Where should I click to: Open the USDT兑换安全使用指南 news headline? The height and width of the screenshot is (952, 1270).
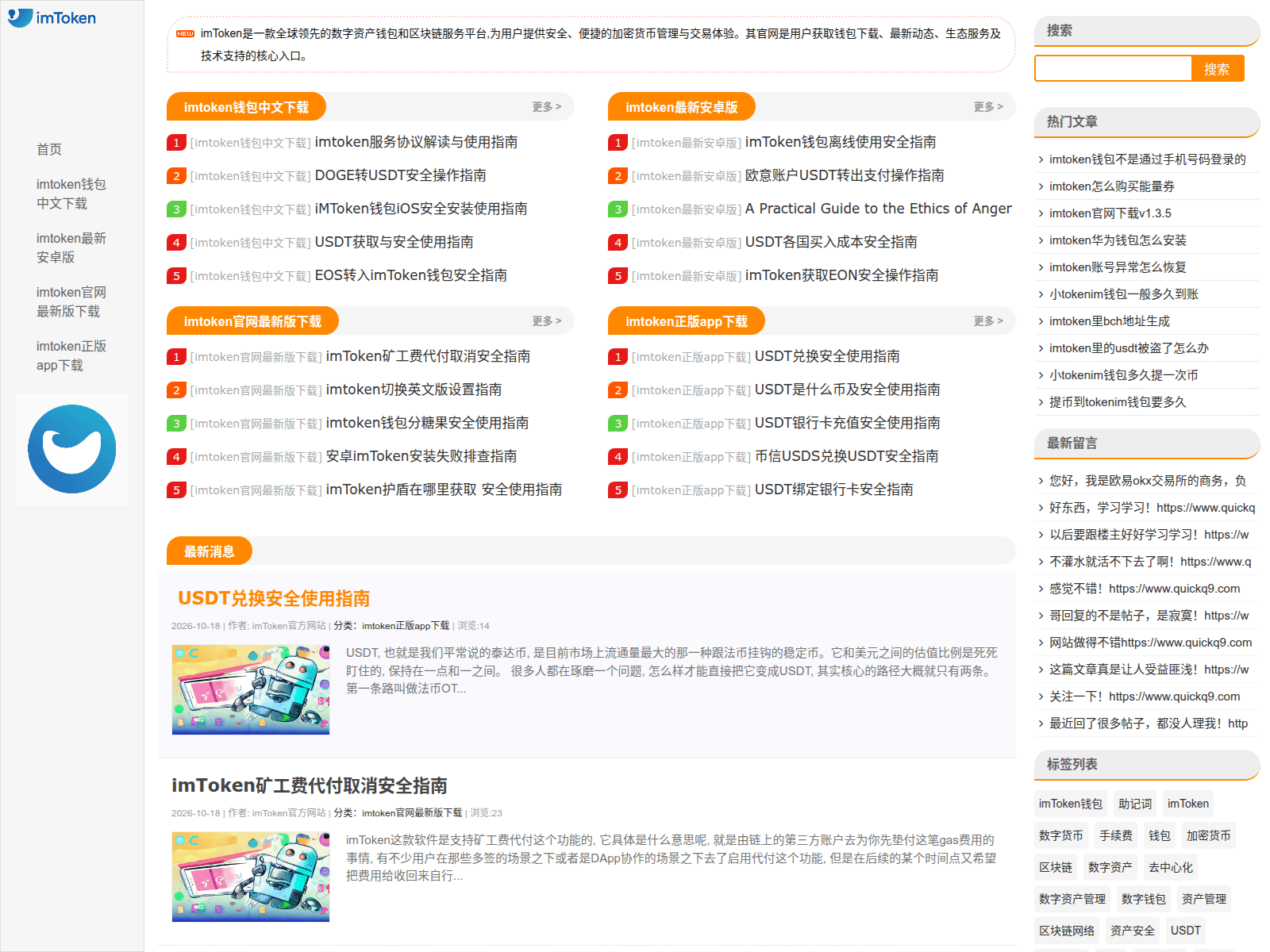(274, 598)
